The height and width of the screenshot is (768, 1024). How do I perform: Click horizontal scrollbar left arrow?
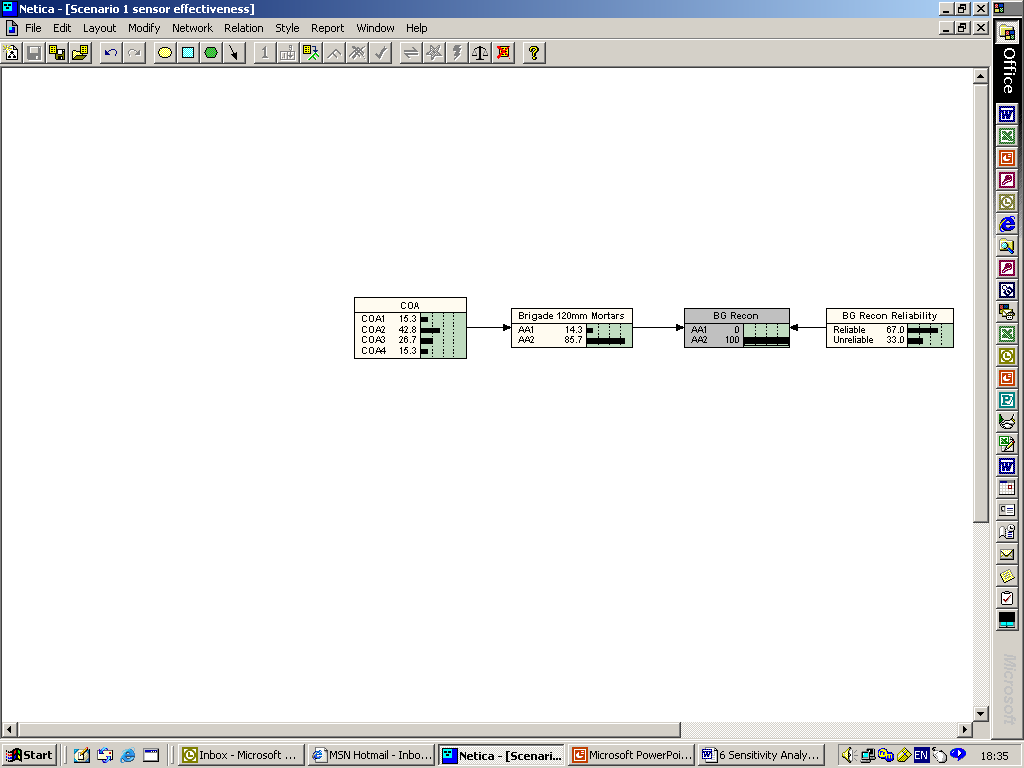9,729
